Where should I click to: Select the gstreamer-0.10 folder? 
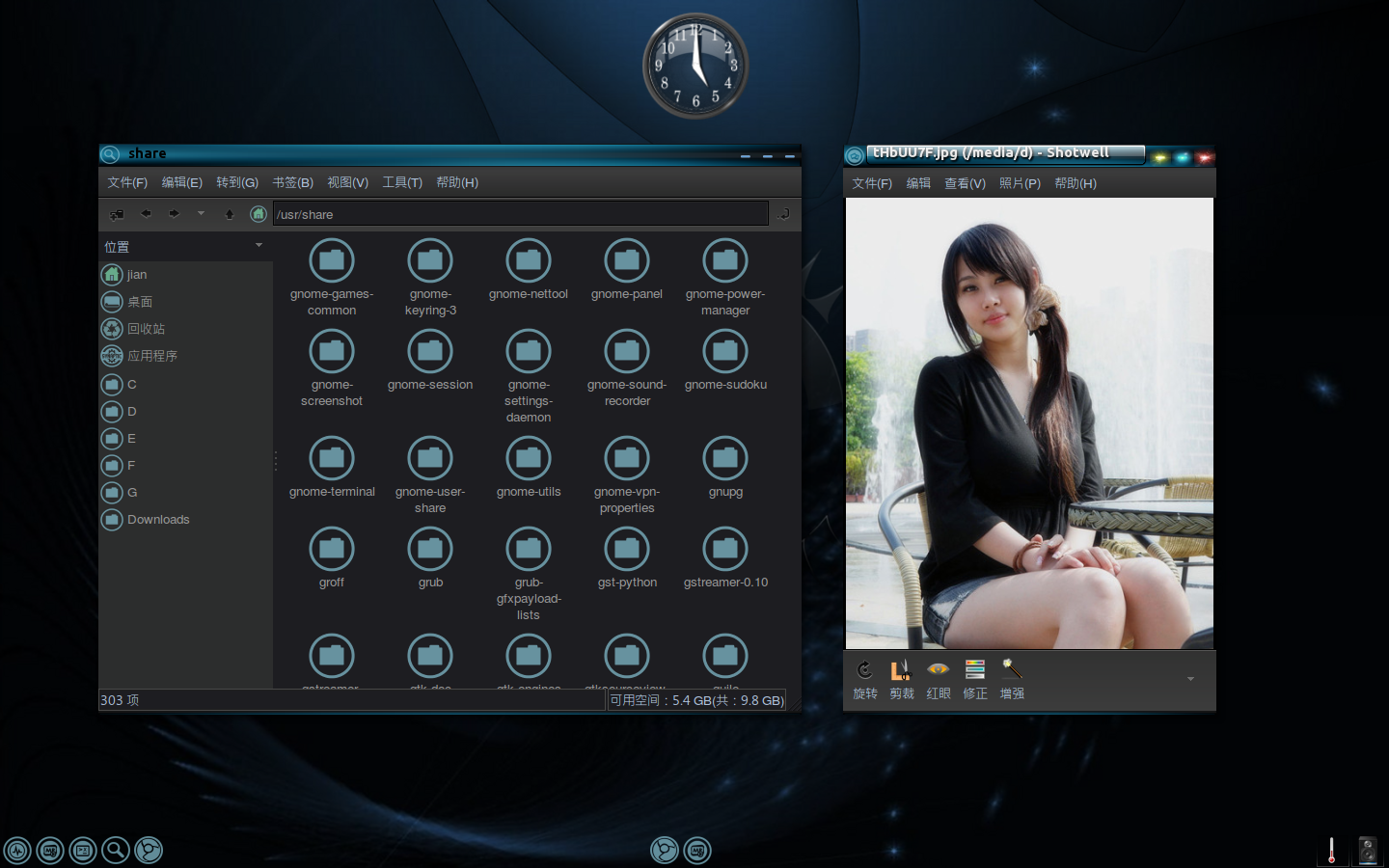tap(725, 558)
